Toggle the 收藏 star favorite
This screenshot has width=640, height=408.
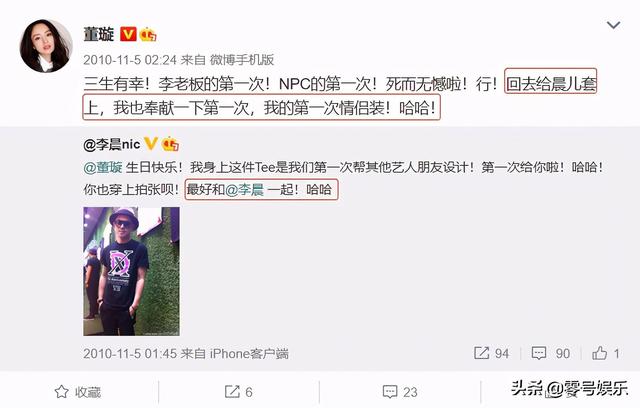click(78, 392)
